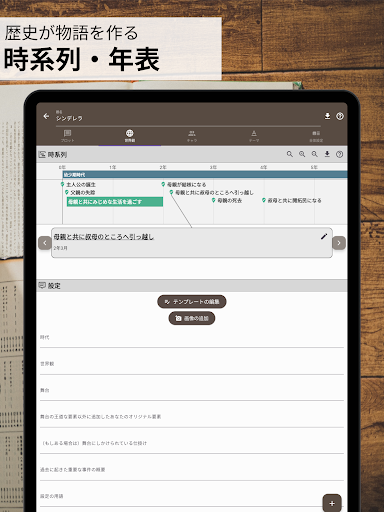Click the 5年 label on the timeline ruler

[314, 167]
